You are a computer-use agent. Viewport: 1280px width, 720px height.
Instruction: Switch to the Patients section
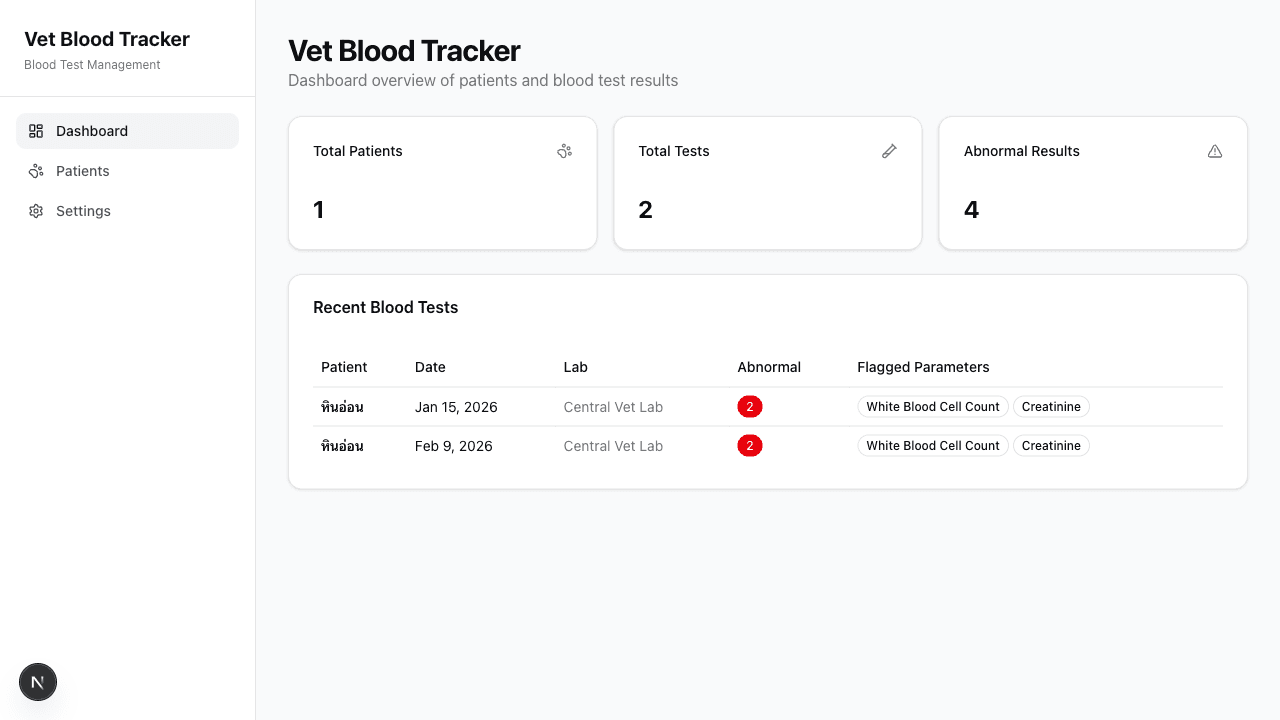click(82, 171)
